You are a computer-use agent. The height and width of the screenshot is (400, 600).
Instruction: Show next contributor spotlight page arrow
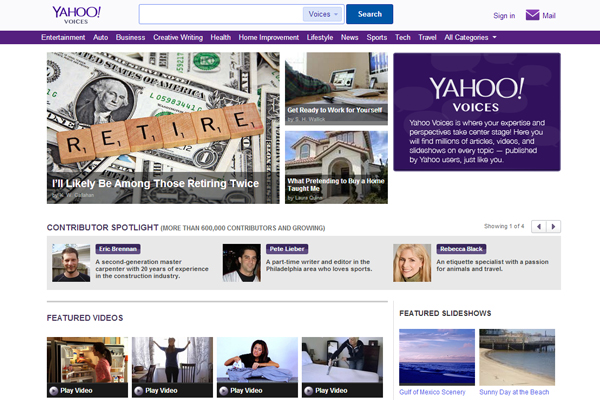coord(553,226)
